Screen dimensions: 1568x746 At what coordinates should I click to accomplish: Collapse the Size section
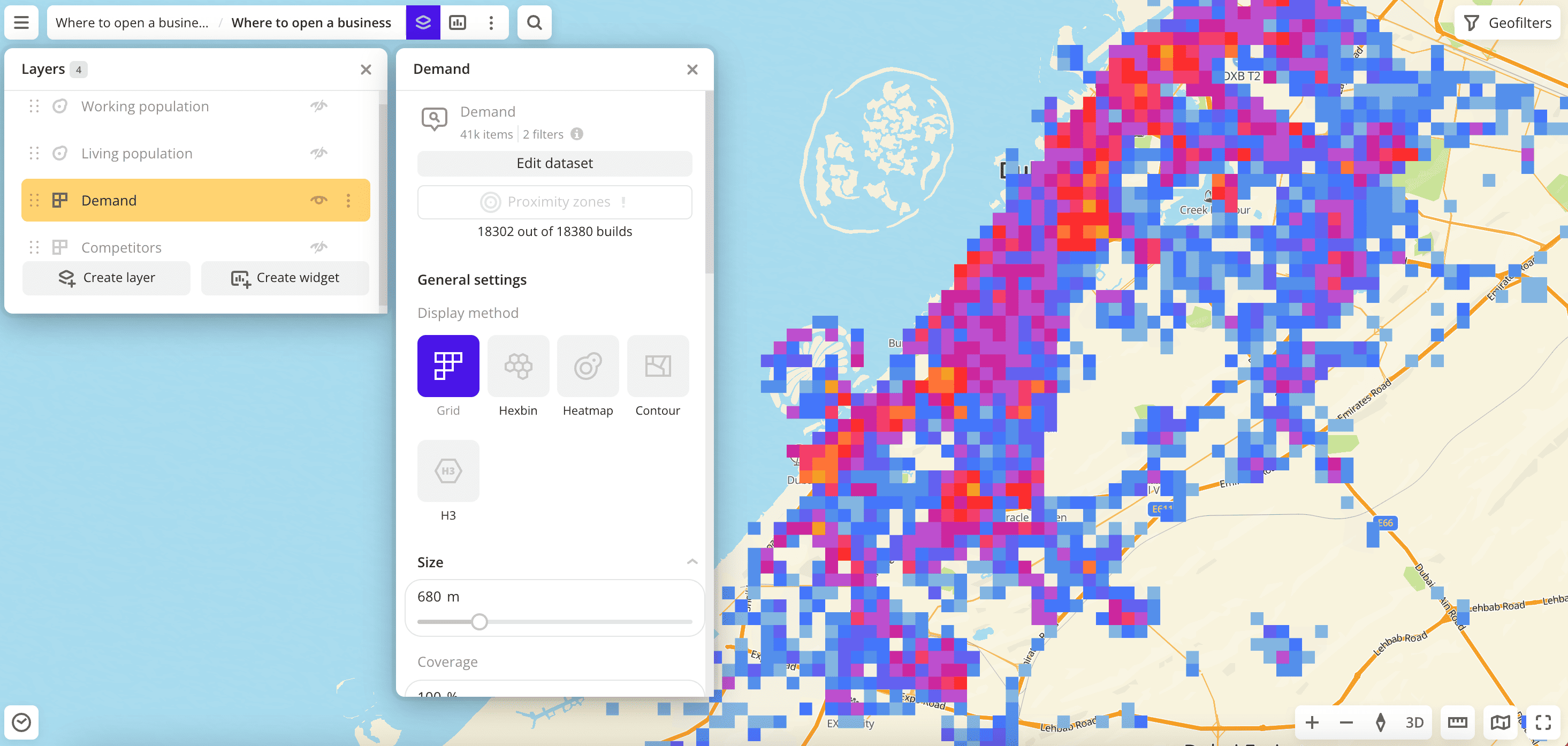click(x=691, y=561)
